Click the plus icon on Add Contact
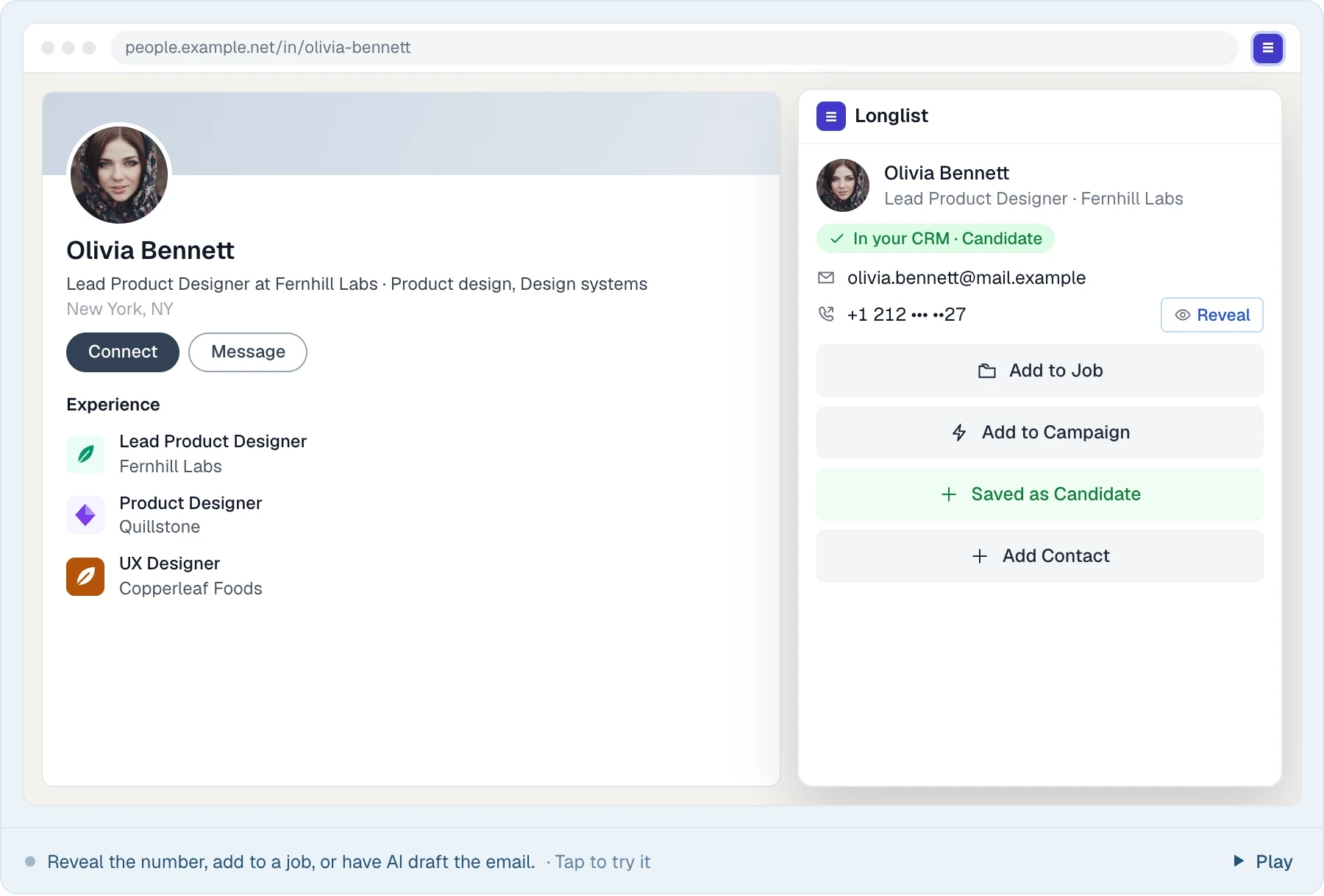The width and height of the screenshot is (1324, 896). pos(980,556)
